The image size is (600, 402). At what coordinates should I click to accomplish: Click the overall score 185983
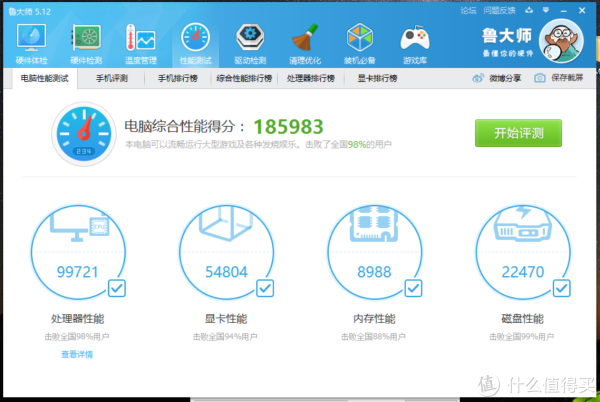[x=289, y=127]
